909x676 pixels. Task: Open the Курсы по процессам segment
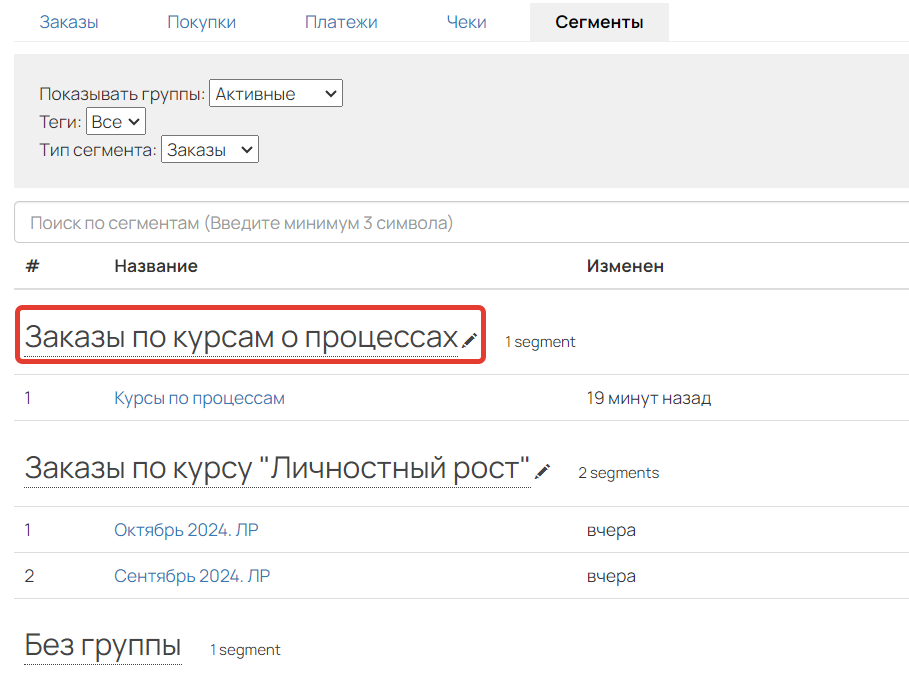[x=199, y=398]
